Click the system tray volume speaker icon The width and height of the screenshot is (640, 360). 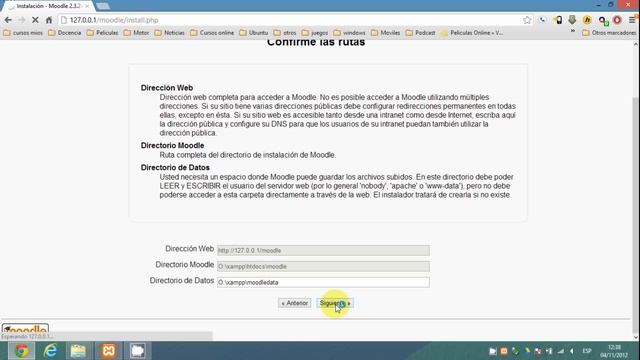tap(572, 351)
